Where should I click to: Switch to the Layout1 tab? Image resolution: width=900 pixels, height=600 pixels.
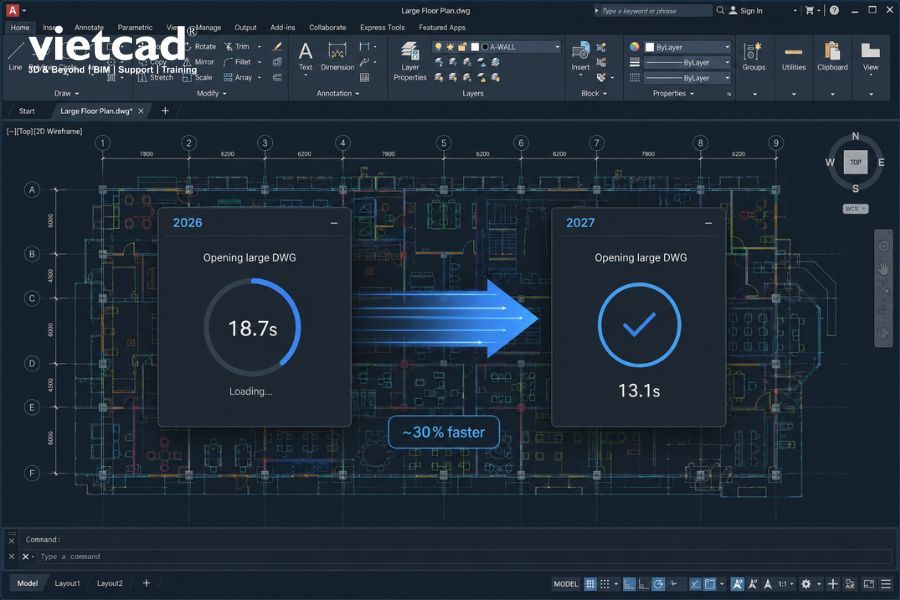67,583
